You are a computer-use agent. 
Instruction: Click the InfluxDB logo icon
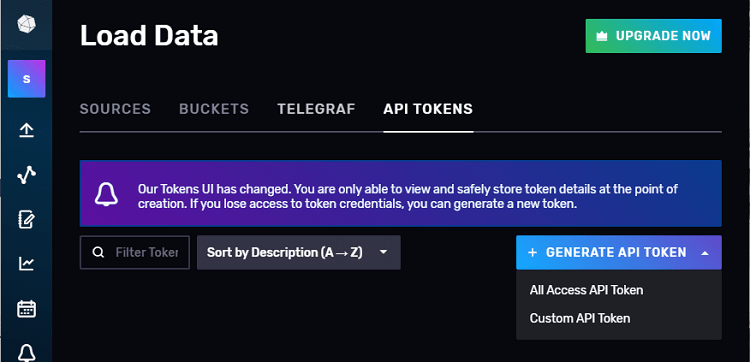(26, 24)
